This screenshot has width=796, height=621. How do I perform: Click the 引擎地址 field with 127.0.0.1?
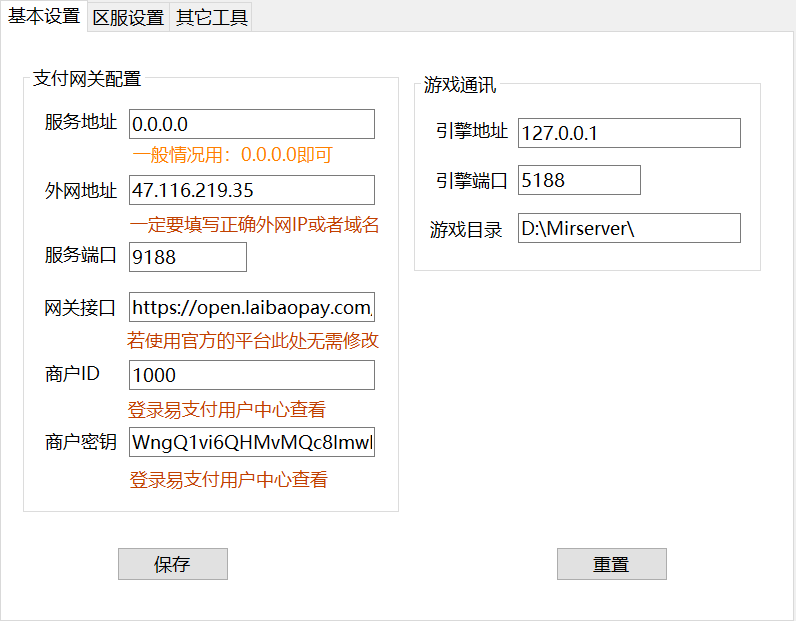tap(629, 133)
